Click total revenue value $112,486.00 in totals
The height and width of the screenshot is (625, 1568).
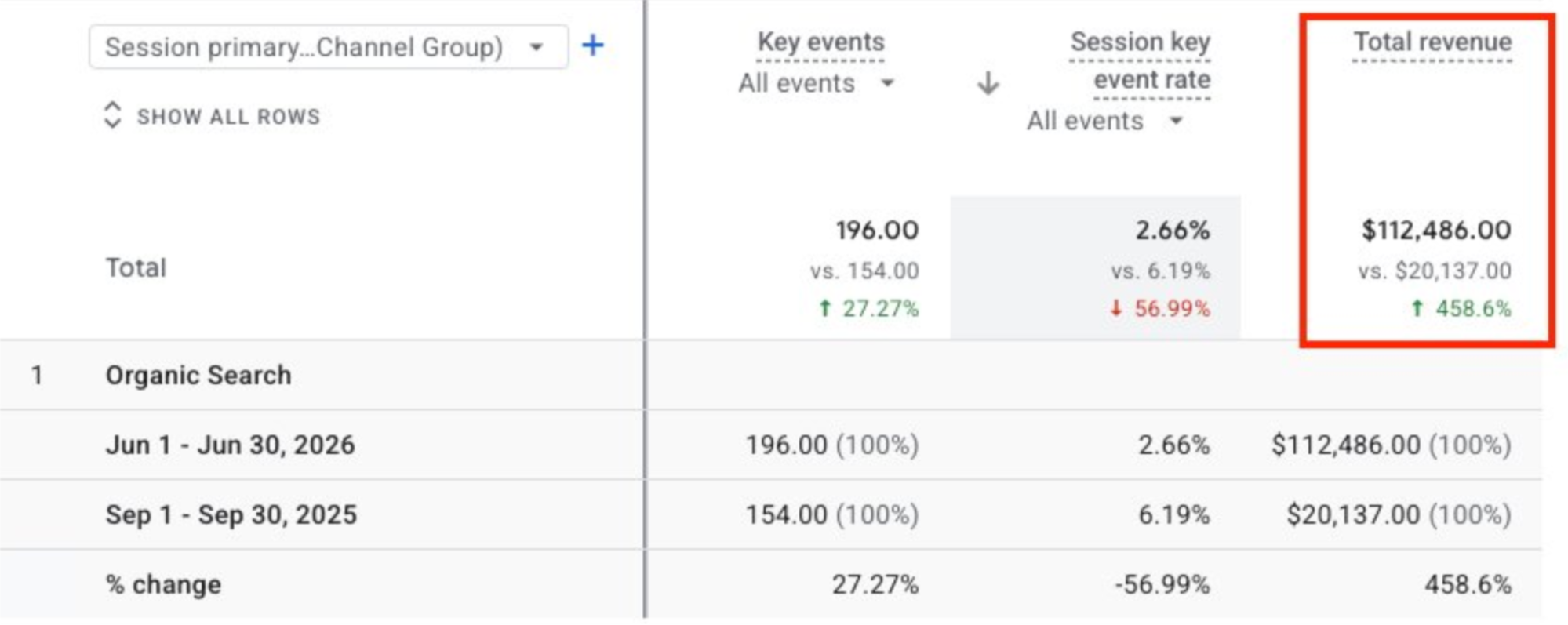[1436, 231]
